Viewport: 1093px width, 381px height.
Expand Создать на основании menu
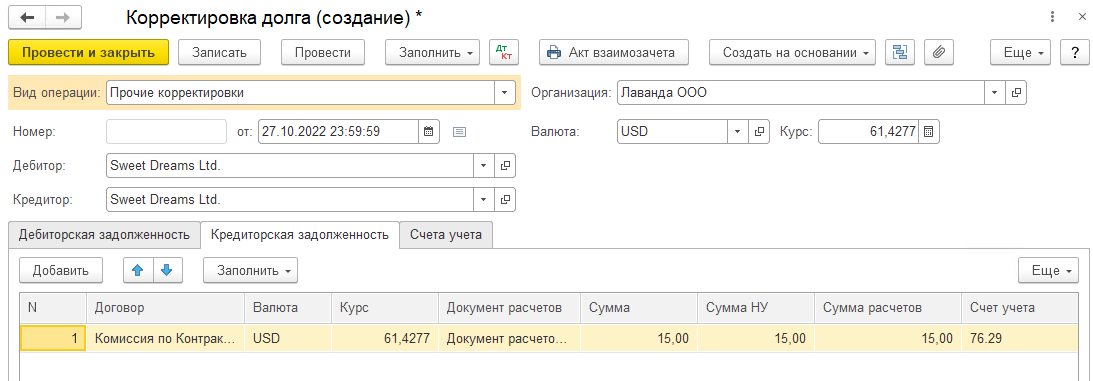(x=793, y=52)
